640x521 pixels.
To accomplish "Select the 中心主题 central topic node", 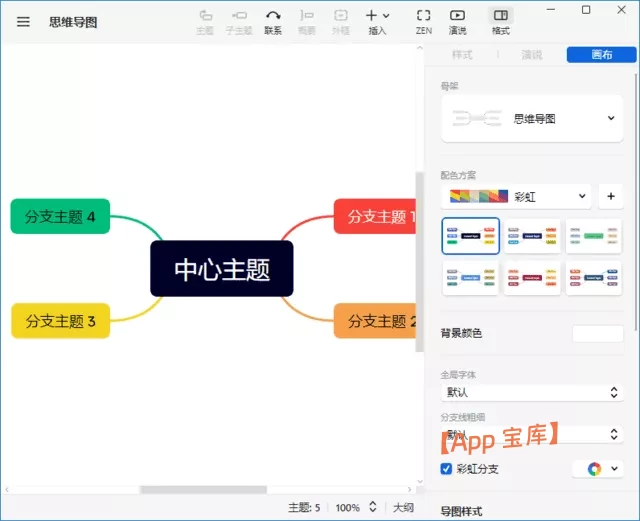I will [x=222, y=269].
